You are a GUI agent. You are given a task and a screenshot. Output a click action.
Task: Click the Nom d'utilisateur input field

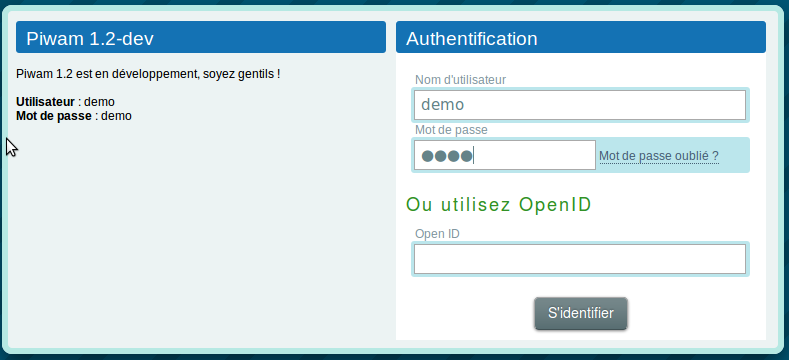580,105
